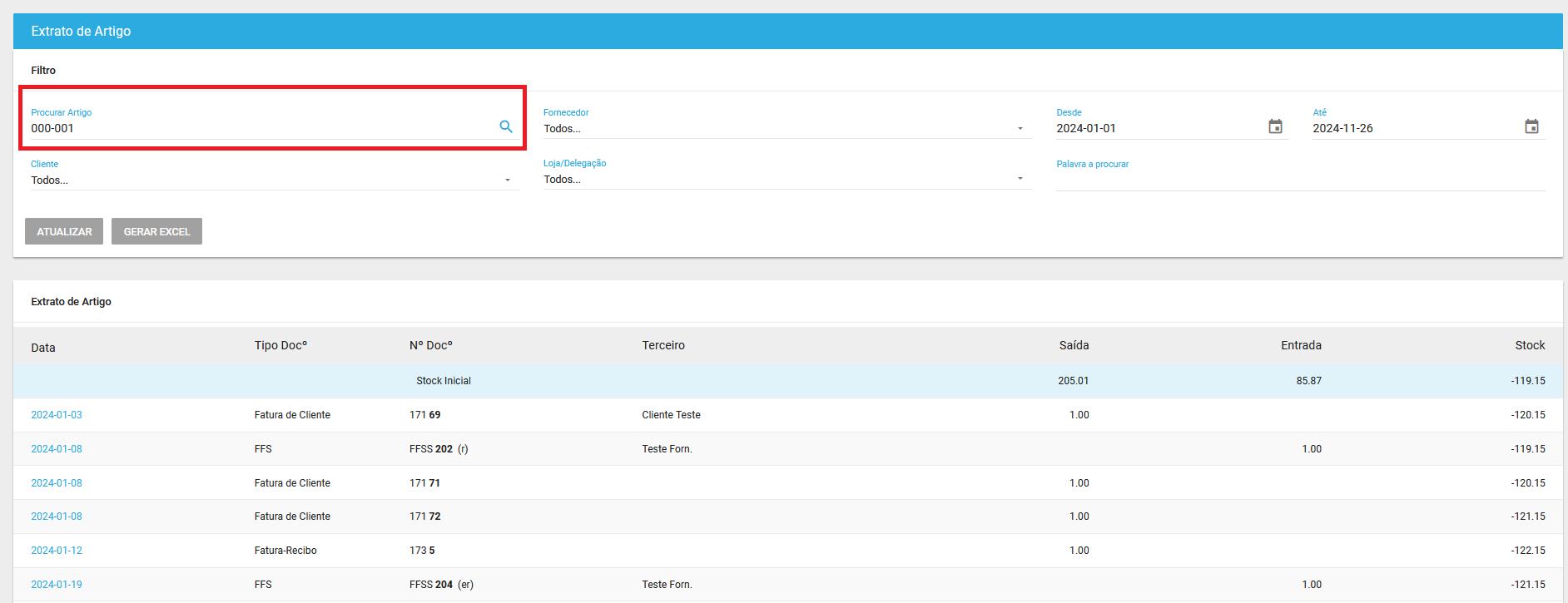Click document number 171 72

425,517
